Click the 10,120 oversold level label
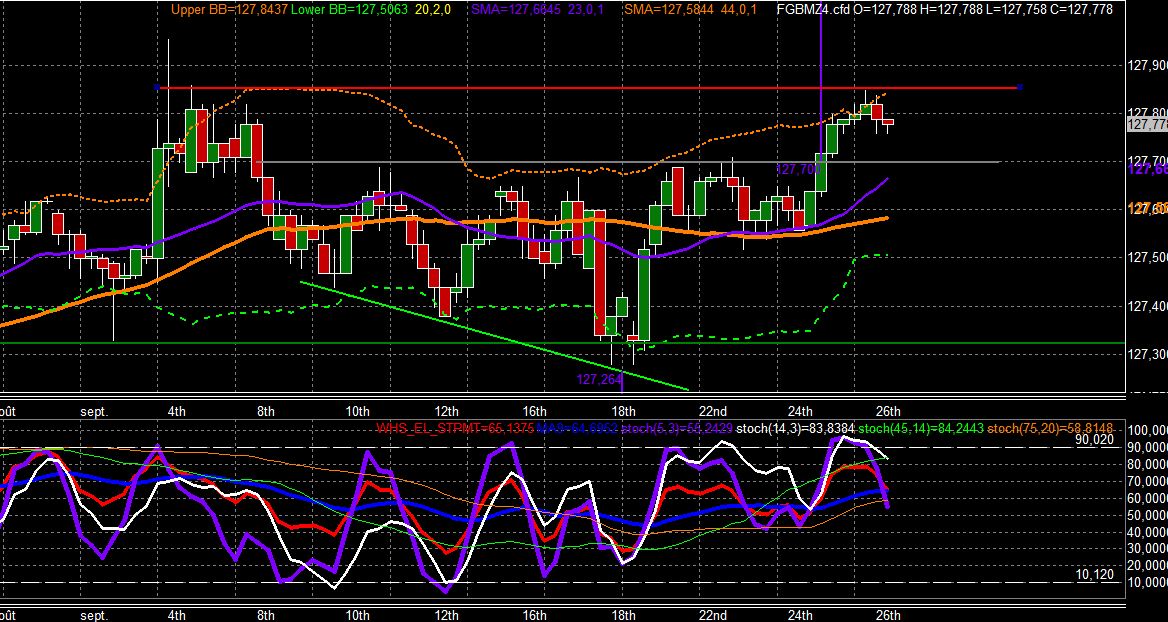1168x622 pixels. click(1094, 574)
